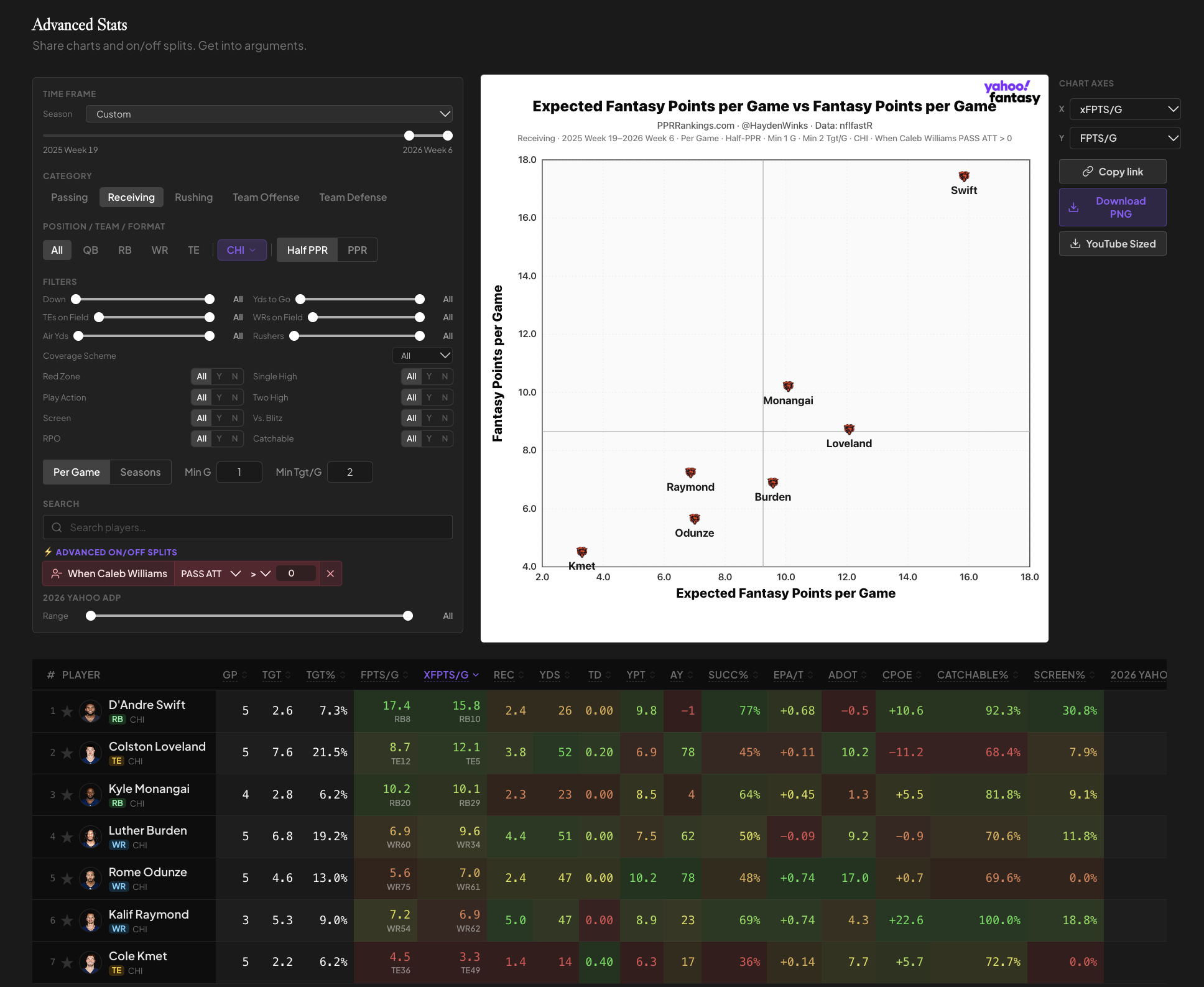Remove the Caleb Williams split filter
The width and height of the screenshot is (1204, 987).
click(330, 573)
